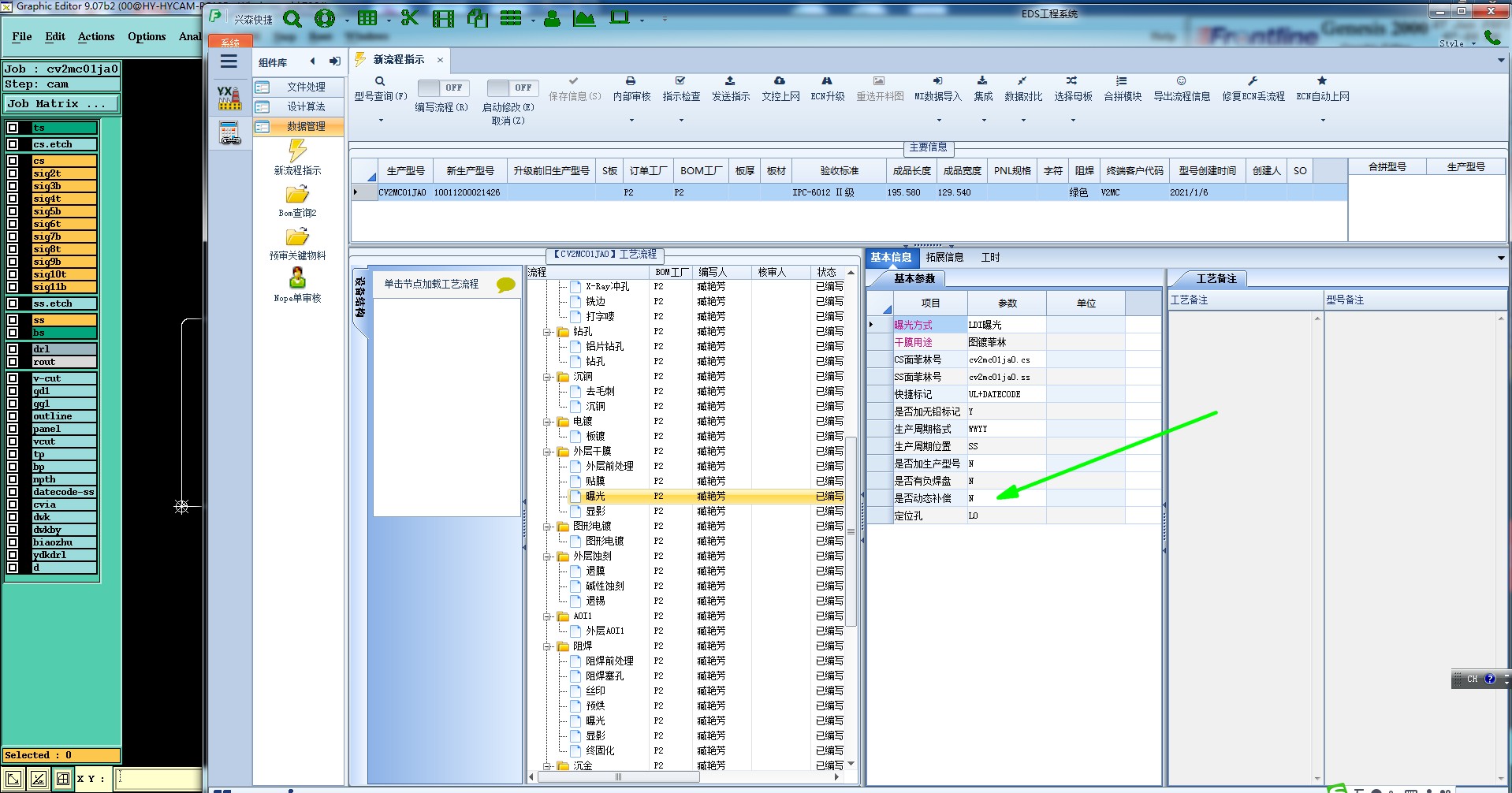Screen dimensions: 1512x793
Task: Close the 新流程指示 tab
Action: (x=440, y=60)
